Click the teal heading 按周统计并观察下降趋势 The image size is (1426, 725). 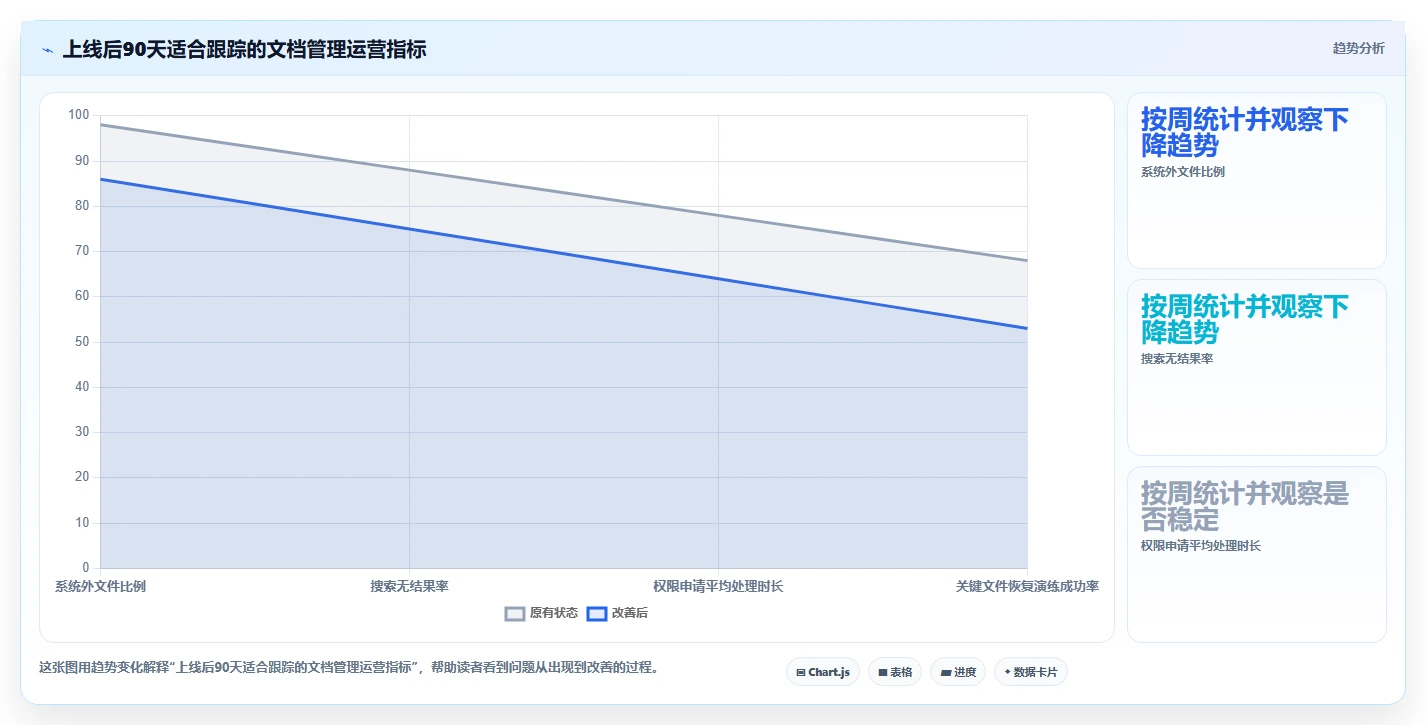pos(1245,319)
